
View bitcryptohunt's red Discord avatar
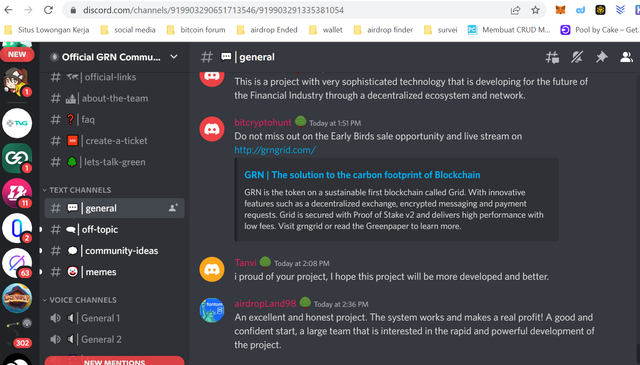[212, 129]
